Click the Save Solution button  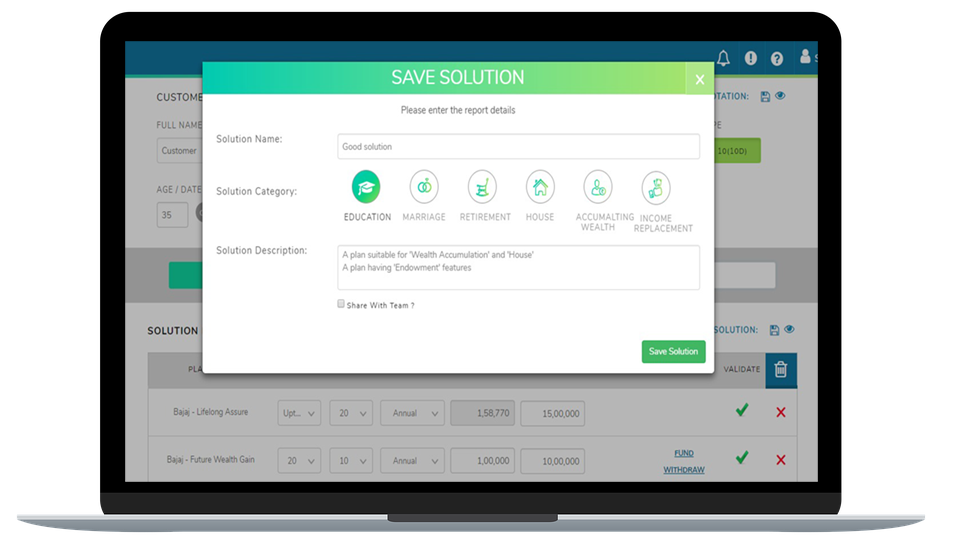(x=673, y=352)
